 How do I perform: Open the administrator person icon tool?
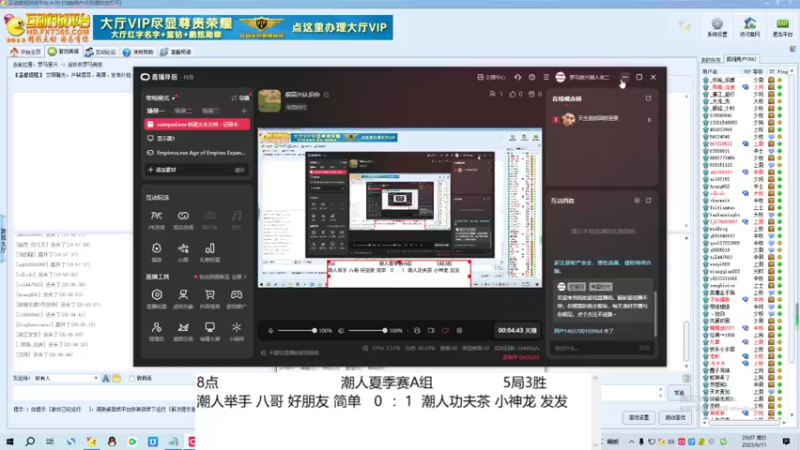pyautogui.click(x=156, y=328)
